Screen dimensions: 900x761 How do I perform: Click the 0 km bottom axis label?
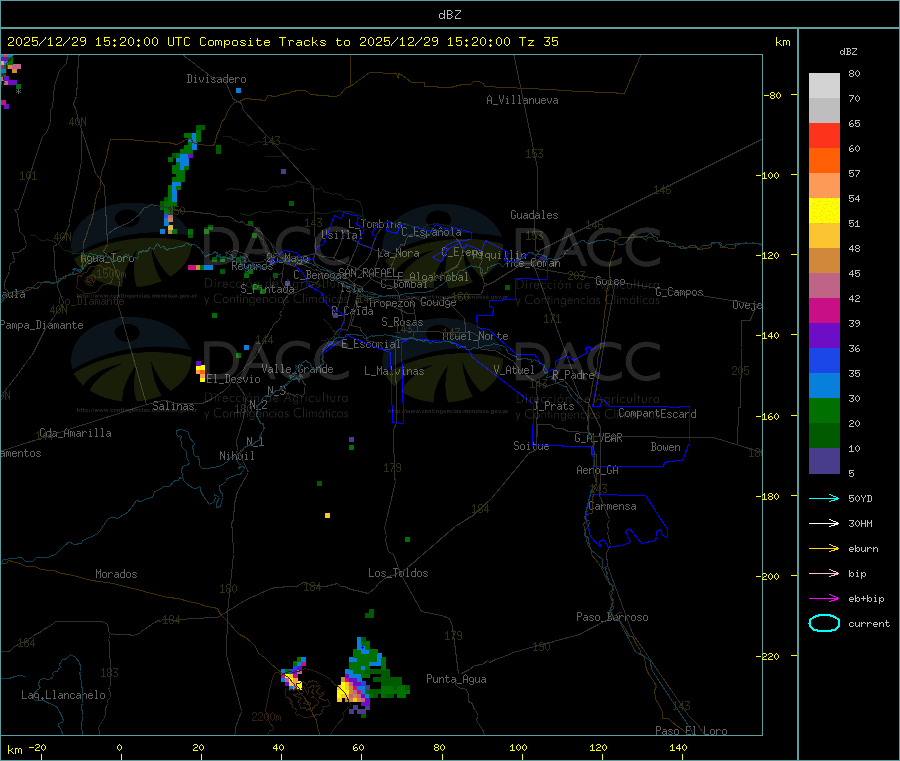(x=119, y=747)
